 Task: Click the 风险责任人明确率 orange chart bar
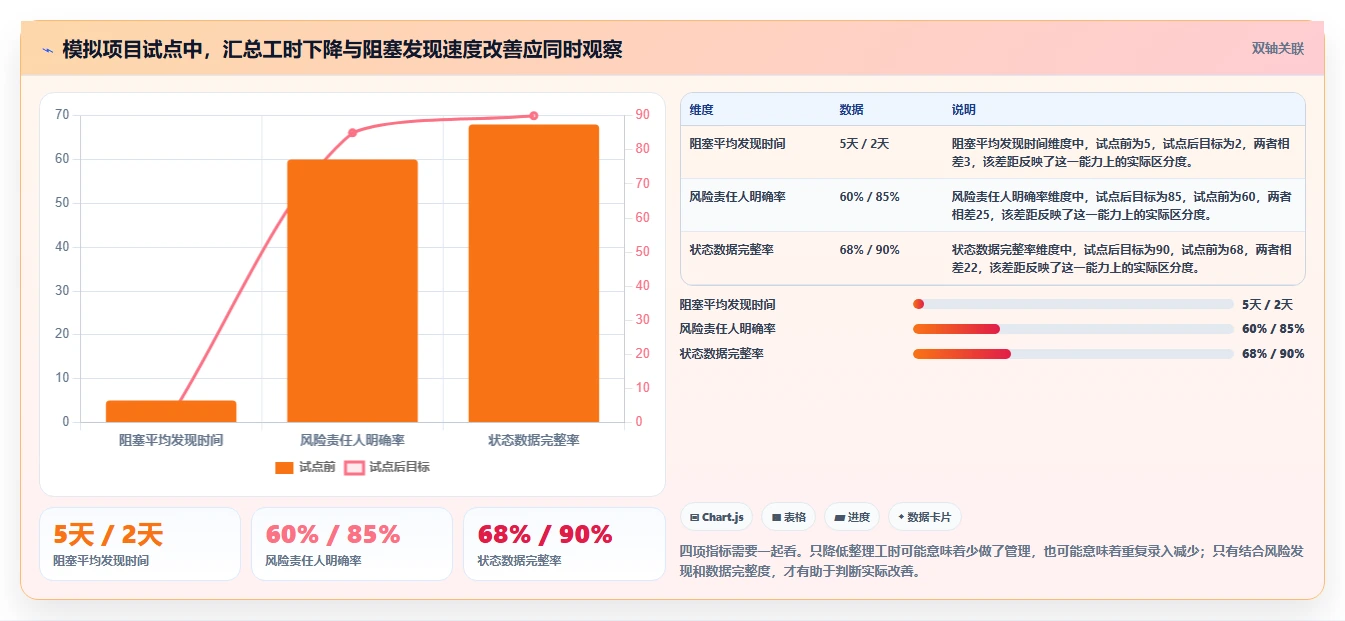pos(352,291)
